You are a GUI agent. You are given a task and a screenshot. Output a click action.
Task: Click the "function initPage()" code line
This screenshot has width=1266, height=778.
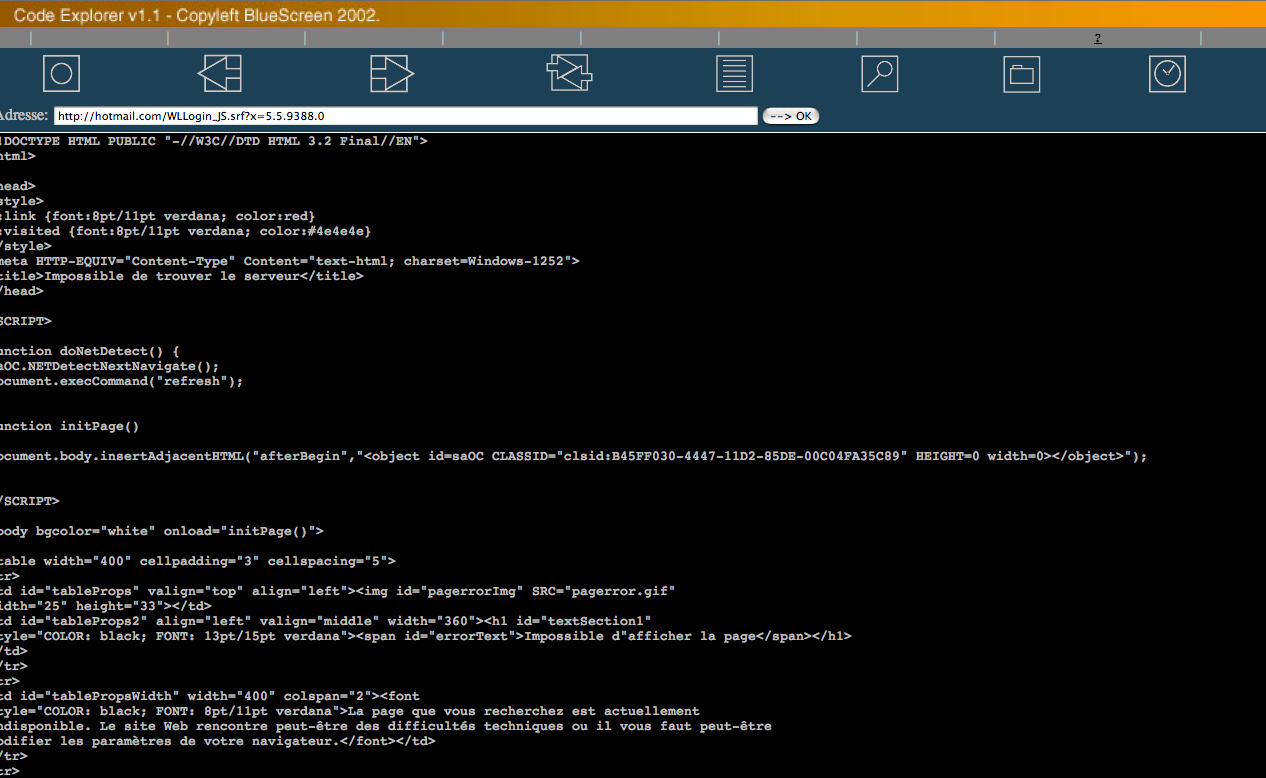70,426
